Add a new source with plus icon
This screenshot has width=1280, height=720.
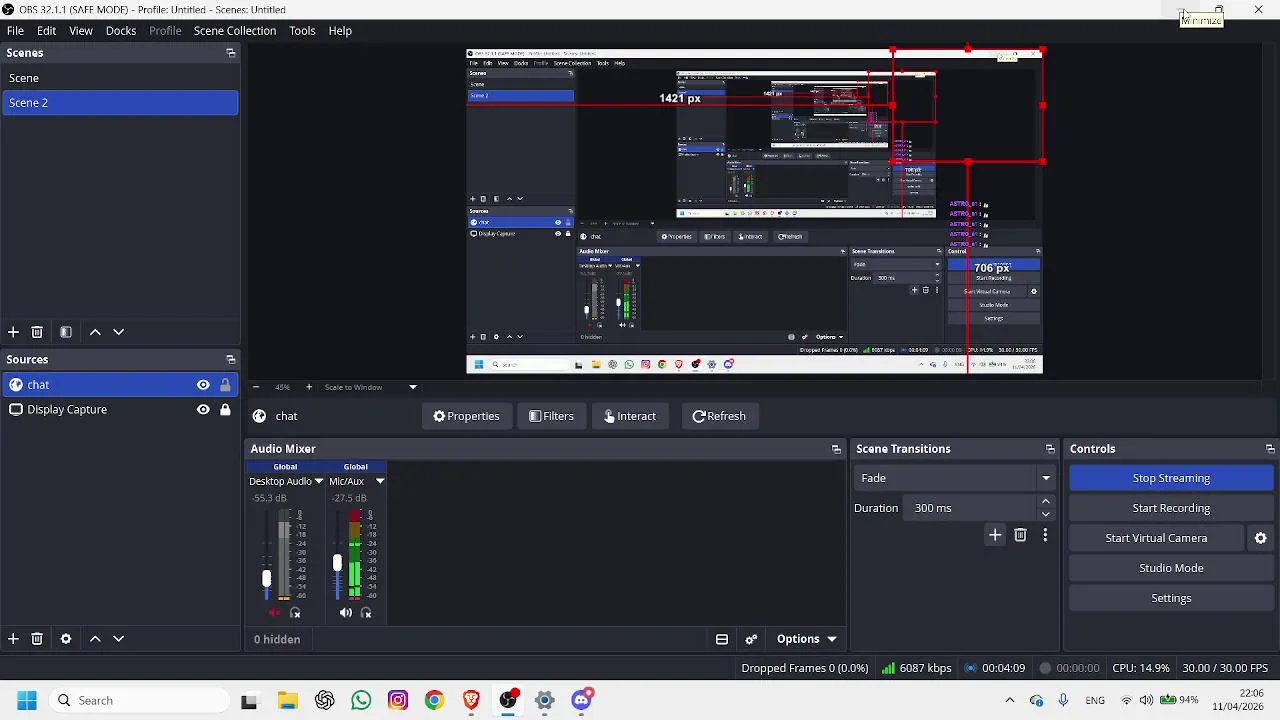tap(13, 639)
